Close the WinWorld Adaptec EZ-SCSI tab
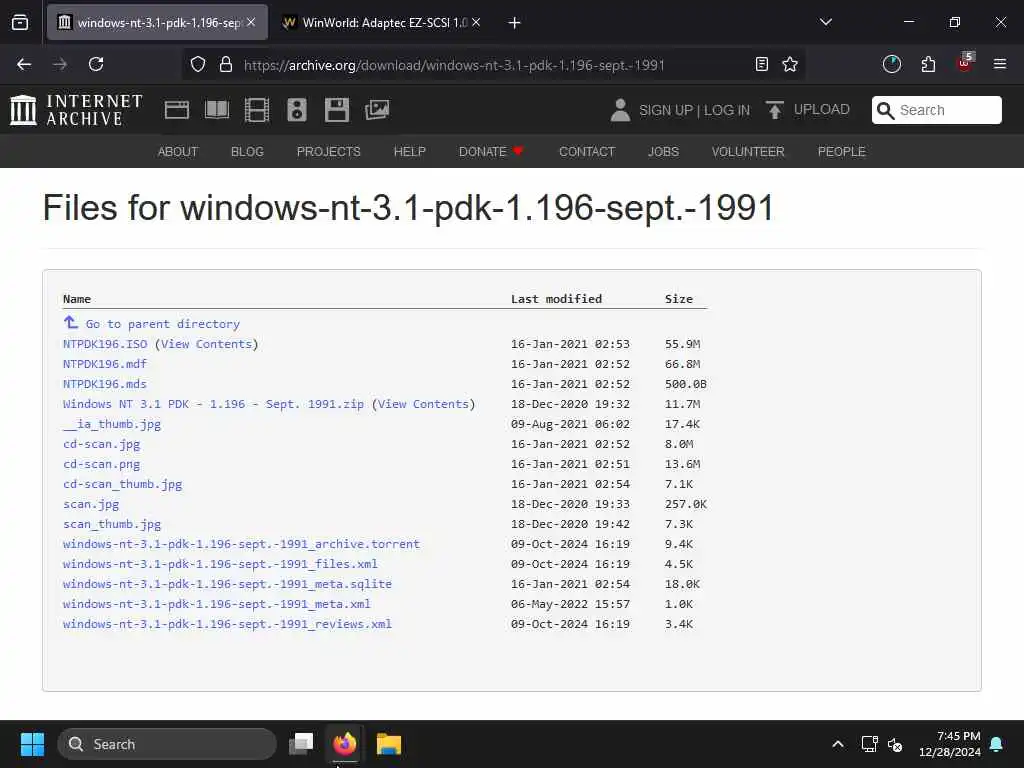Screen dimensions: 1024x768 click(x=476, y=22)
